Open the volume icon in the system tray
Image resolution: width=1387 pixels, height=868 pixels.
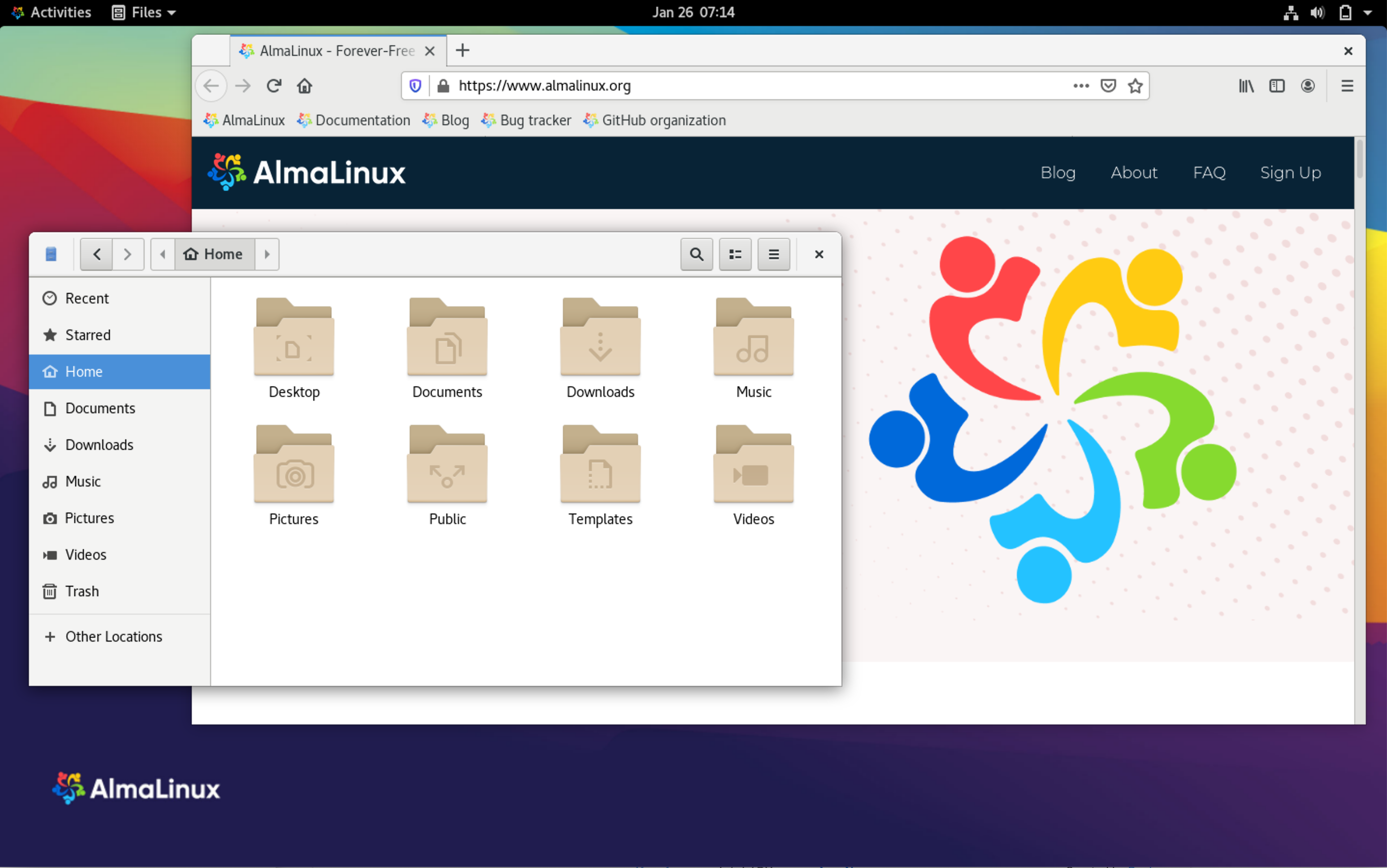click(x=1318, y=13)
